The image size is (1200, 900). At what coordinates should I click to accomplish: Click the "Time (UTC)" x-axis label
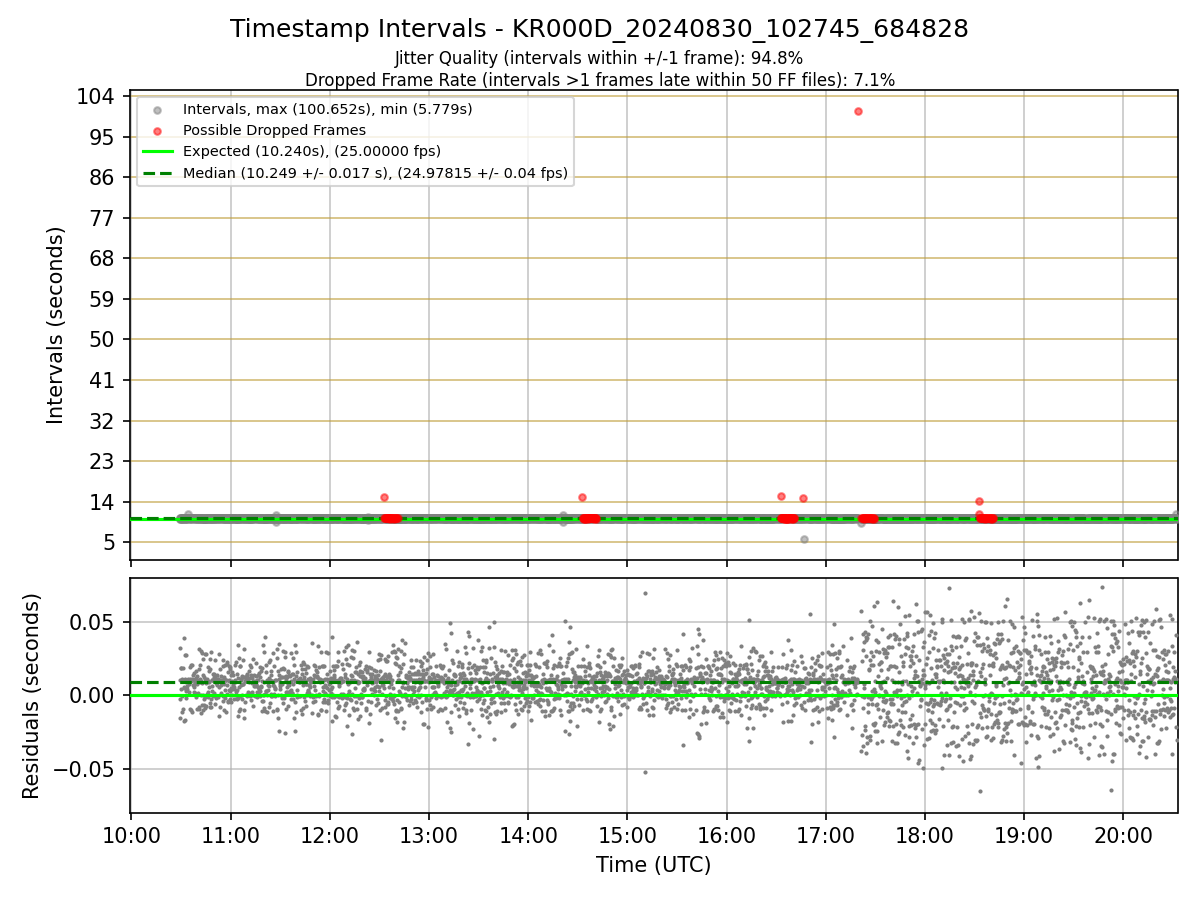(654, 865)
